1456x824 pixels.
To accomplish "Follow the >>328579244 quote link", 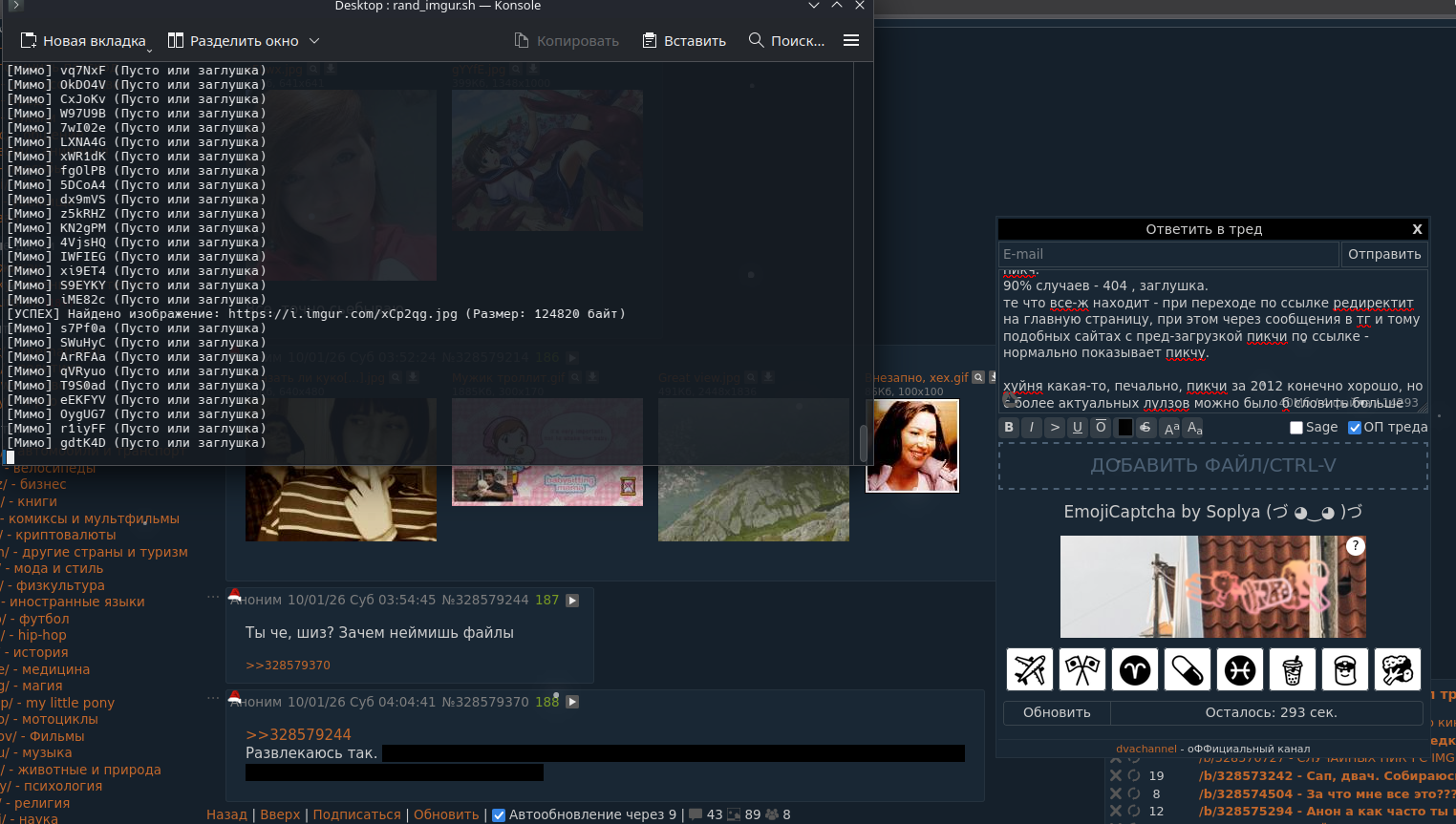I will [298, 735].
